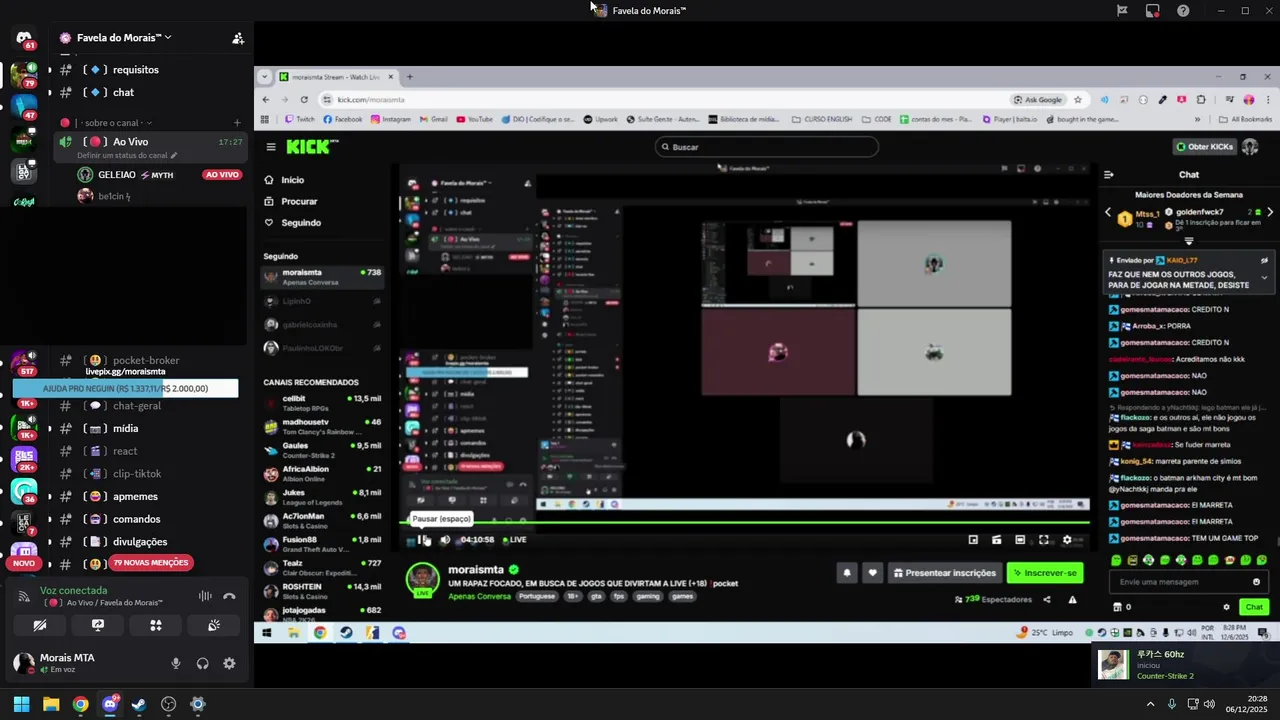This screenshot has width=1280, height=720.
Task: Open the All Bookmarks folder
Action: pos(1246,119)
